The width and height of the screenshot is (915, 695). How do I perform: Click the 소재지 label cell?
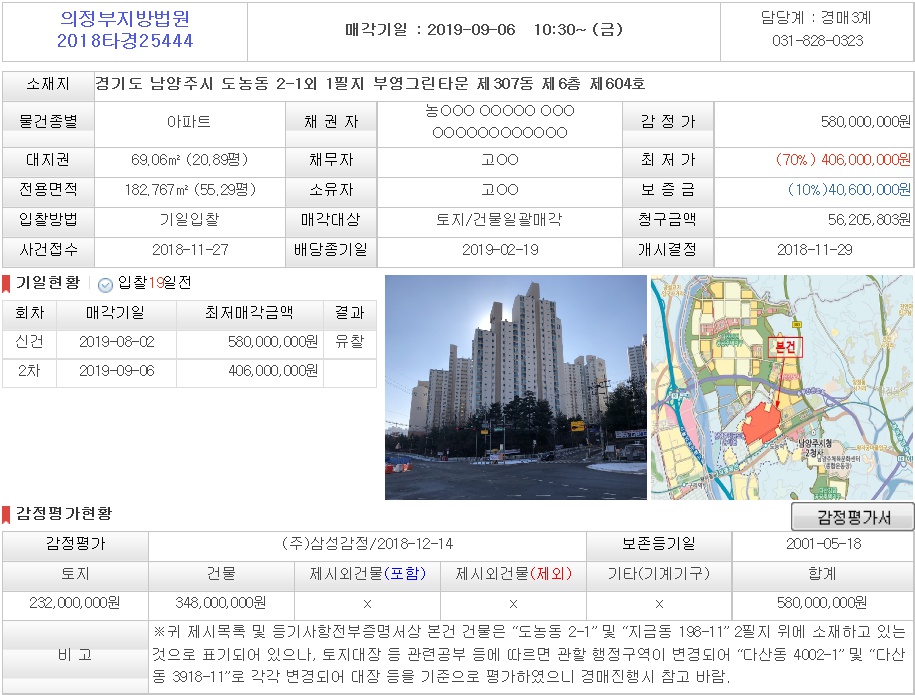48,84
